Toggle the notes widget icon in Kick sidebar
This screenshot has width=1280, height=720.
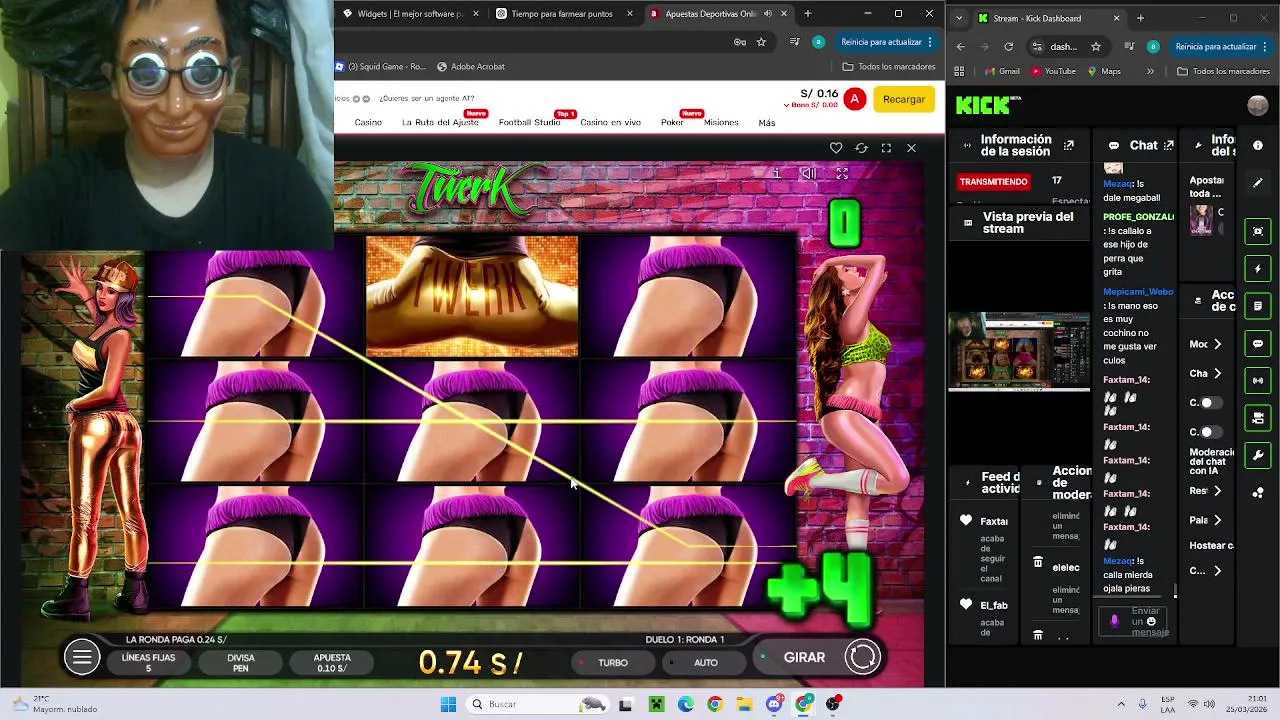tap(1258, 306)
